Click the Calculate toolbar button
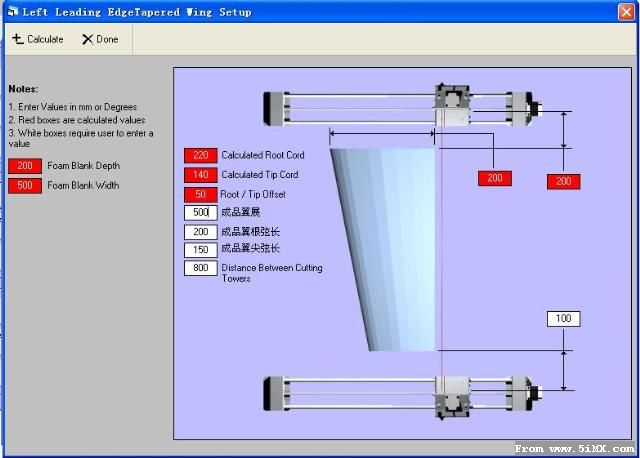Viewport: 640px width, 458px height. tap(38, 39)
